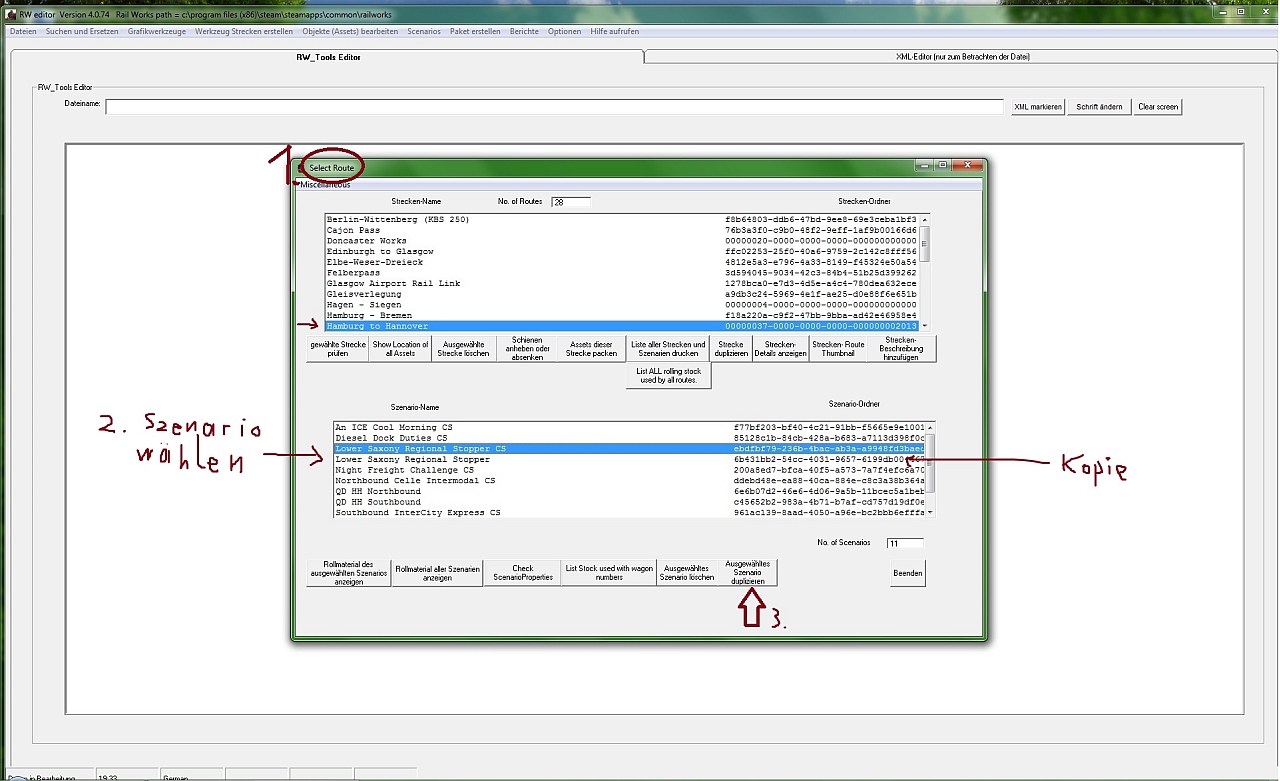Image resolution: width=1280 pixels, height=781 pixels.
Task: Click the RW editor title bar icon
Action: pyautogui.click(x=11, y=13)
